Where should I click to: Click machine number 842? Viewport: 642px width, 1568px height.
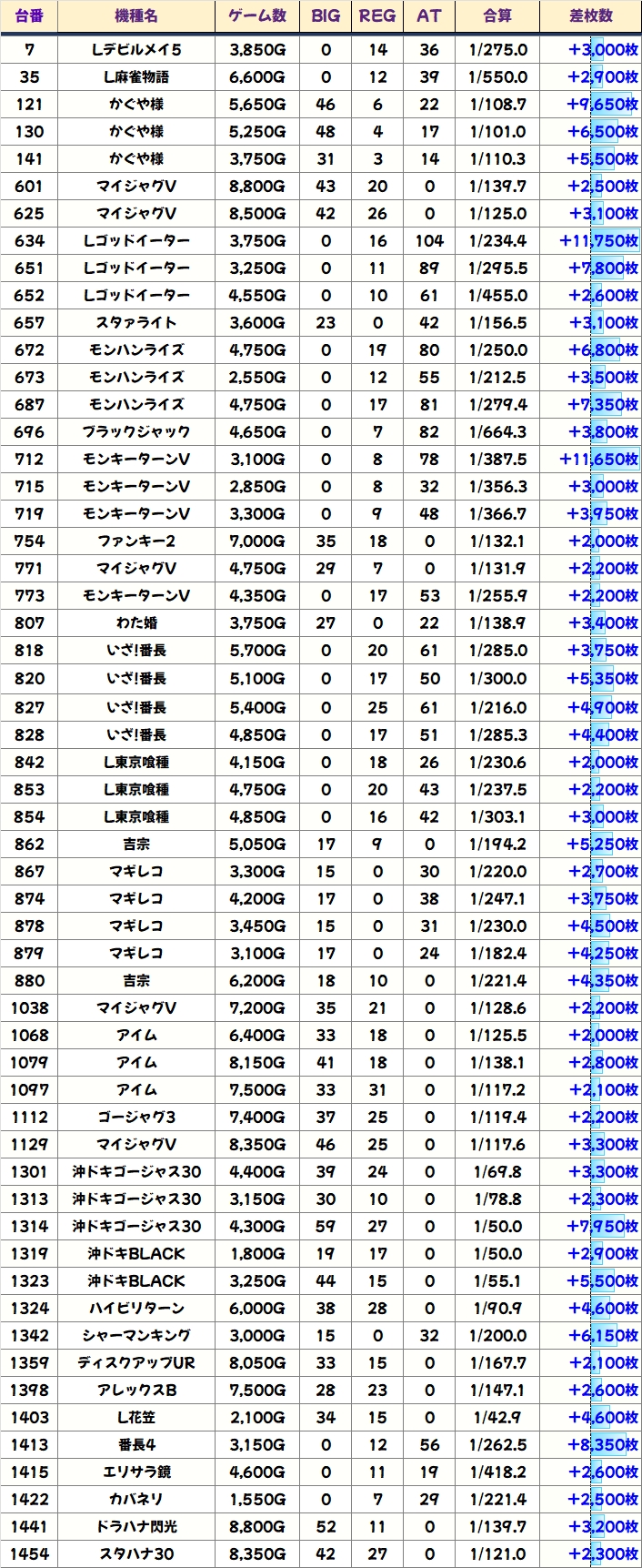29,763
